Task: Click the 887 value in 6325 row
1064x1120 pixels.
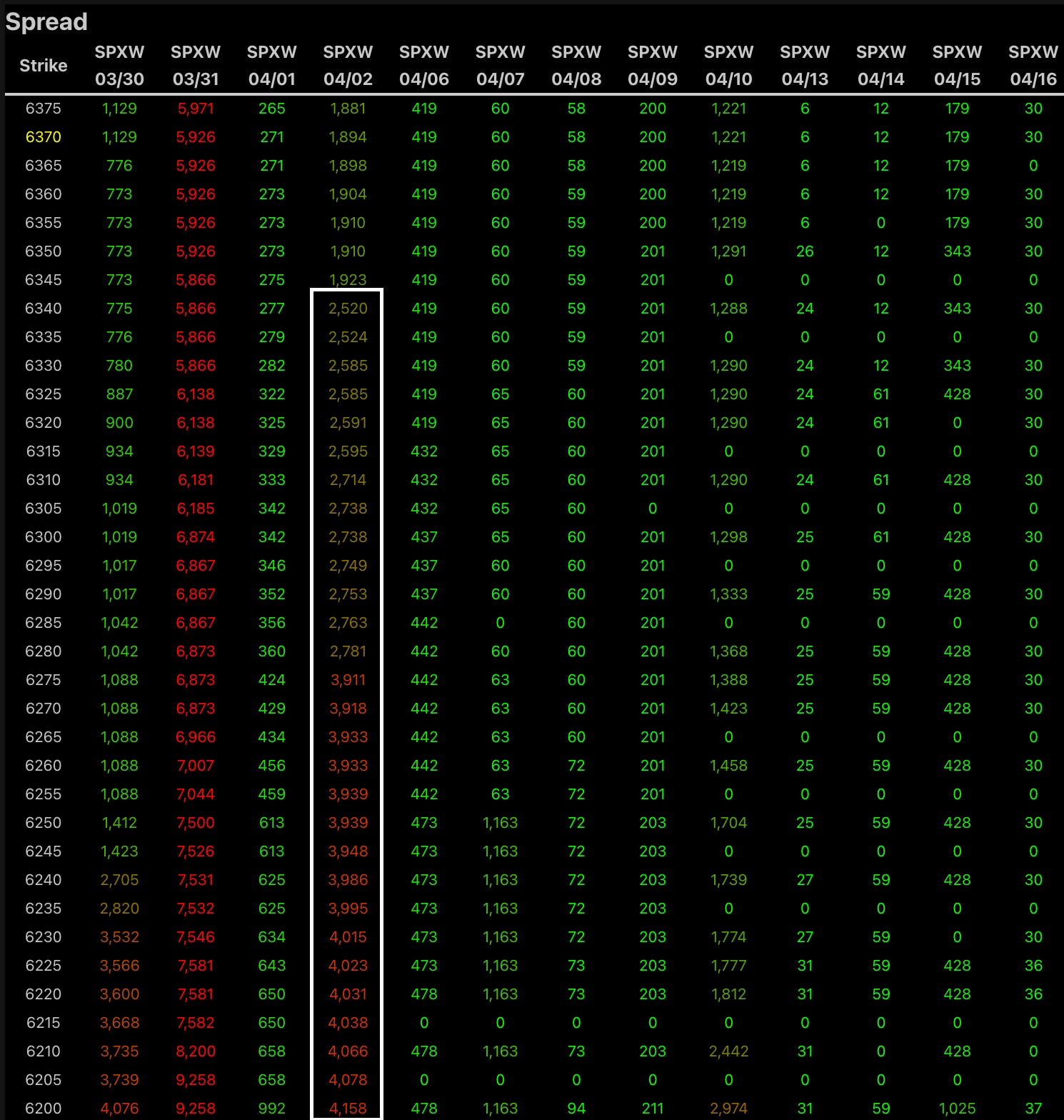Action: [119, 394]
